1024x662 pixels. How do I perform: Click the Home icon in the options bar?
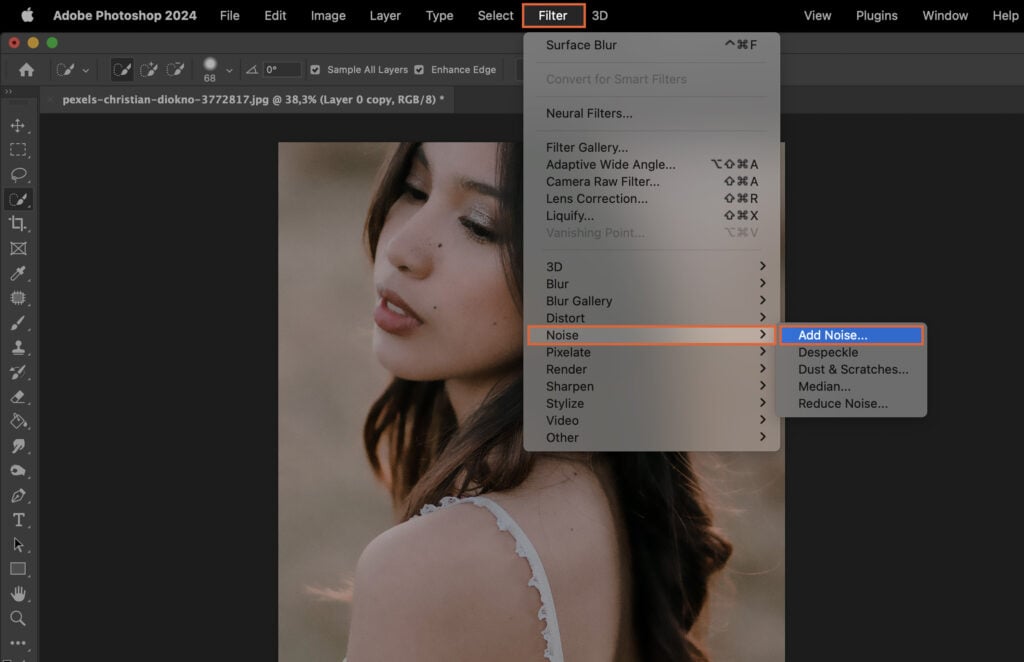pyautogui.click(x=26, y=70)
